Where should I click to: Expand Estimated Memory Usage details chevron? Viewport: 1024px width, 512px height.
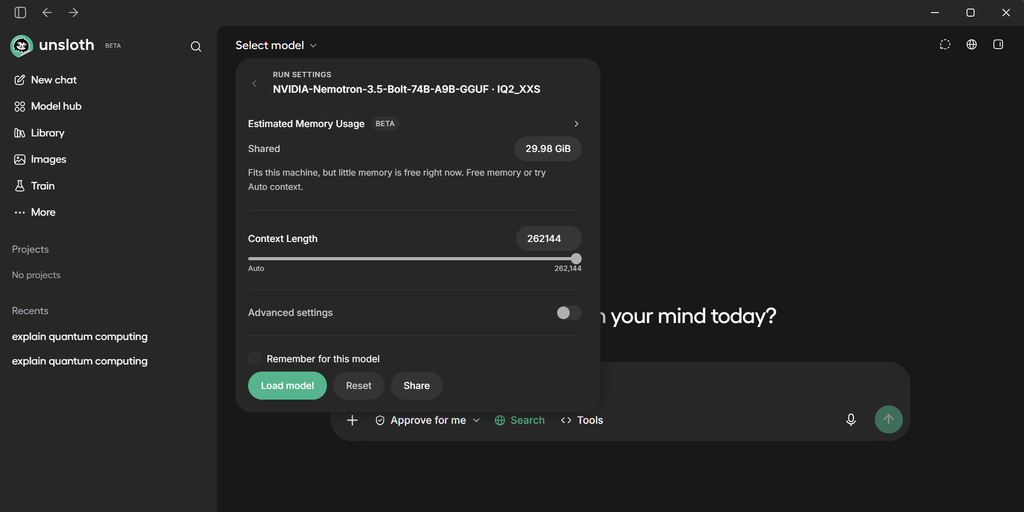[576, 123]
